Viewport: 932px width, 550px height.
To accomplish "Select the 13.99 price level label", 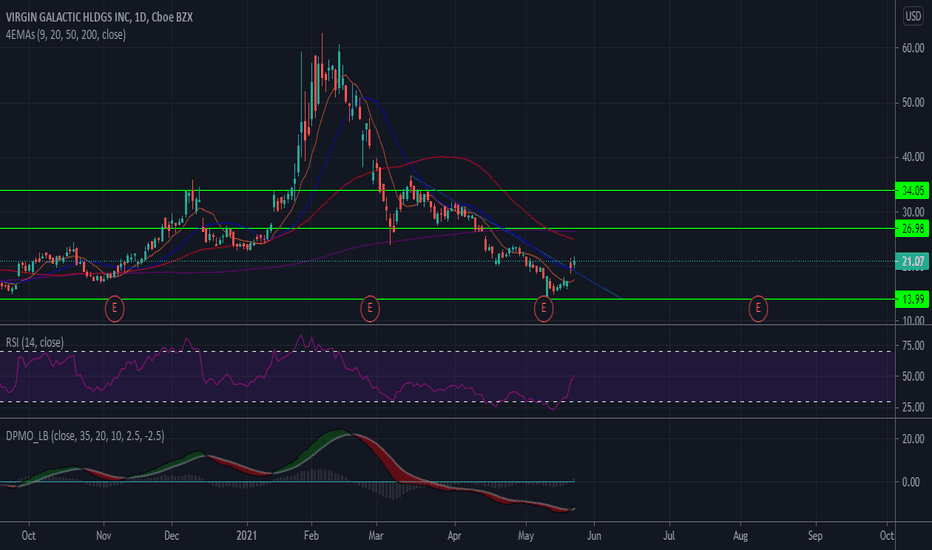I will (x=912, y=299).
